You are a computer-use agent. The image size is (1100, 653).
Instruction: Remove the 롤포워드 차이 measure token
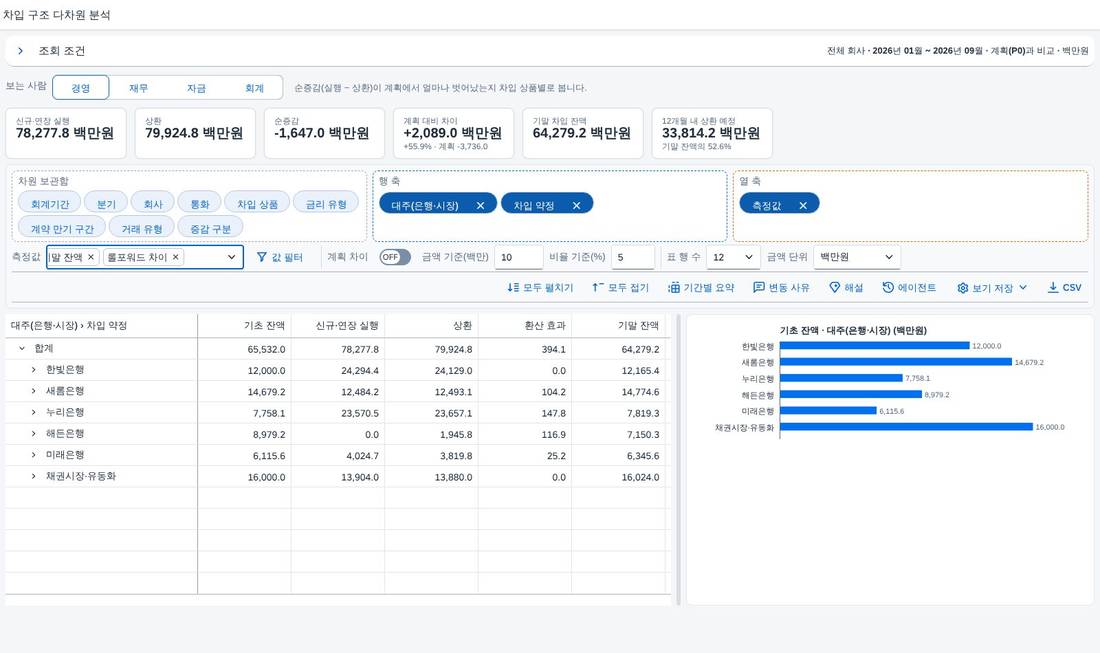tap(175, 257)
